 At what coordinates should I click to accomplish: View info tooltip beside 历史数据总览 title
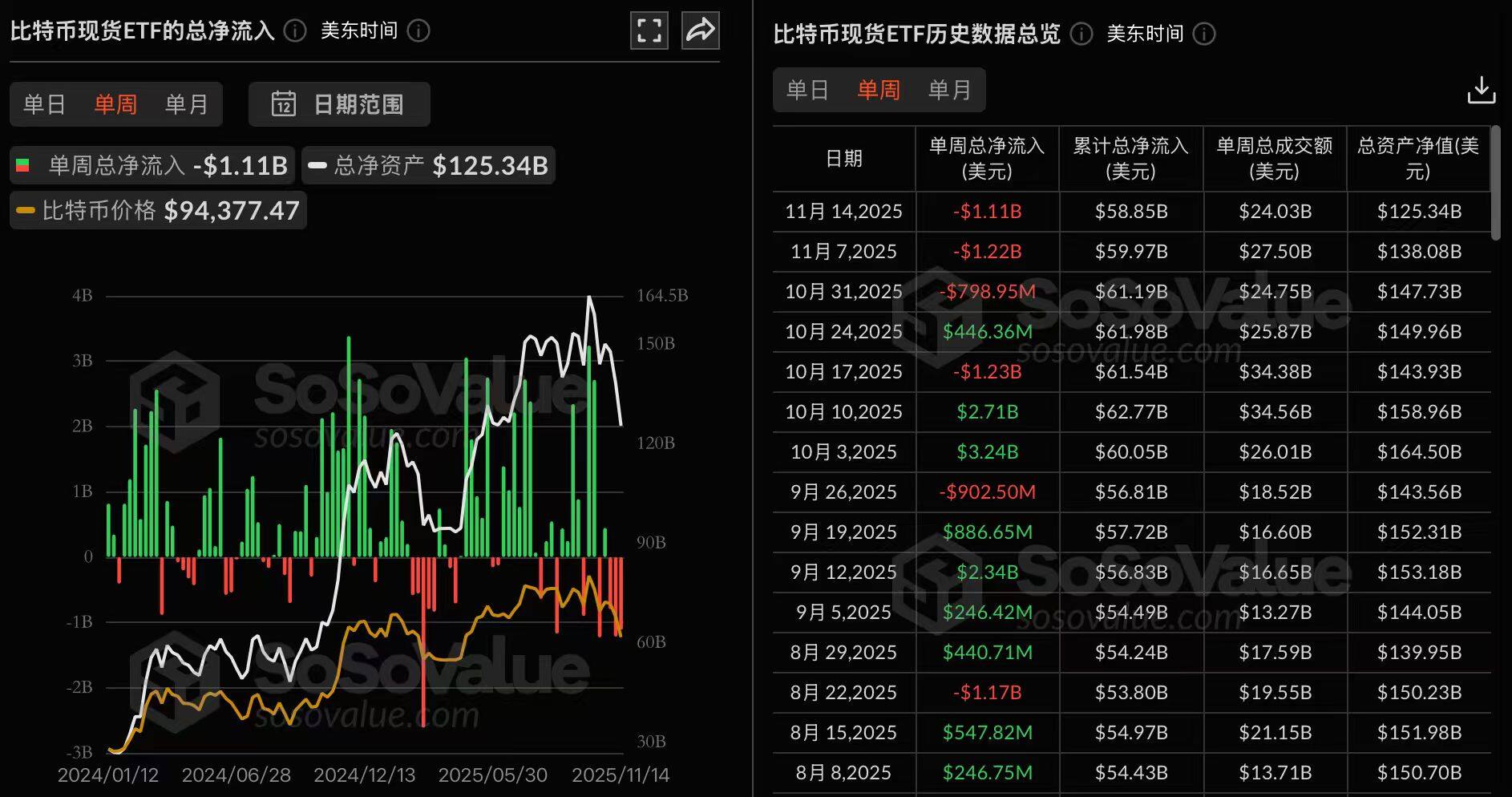[x=1081, y=35]
